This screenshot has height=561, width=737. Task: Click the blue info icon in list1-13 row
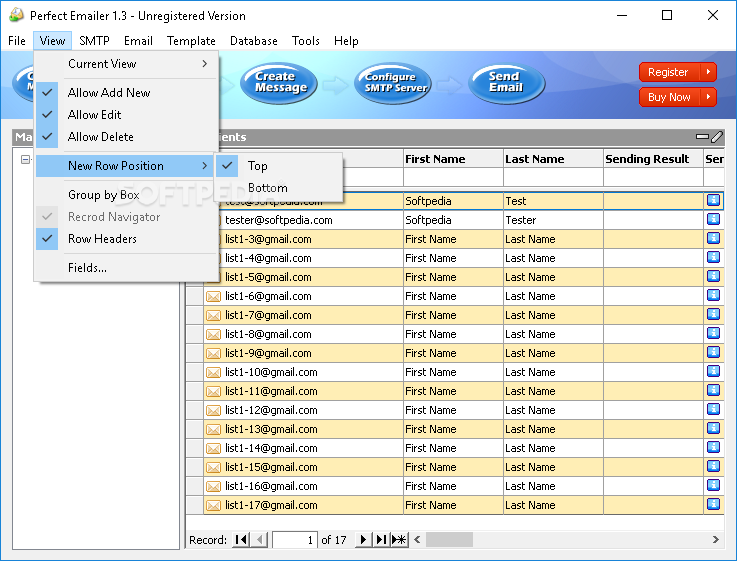coord(713,428)
